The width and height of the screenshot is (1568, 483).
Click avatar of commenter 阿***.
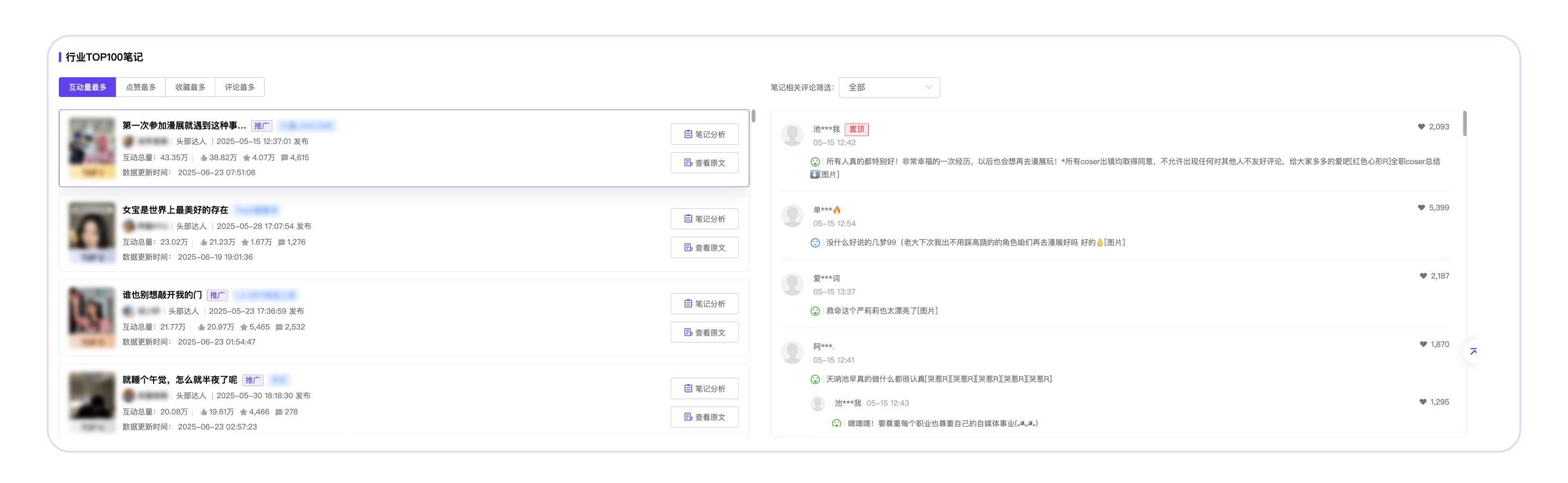(792, 352)
